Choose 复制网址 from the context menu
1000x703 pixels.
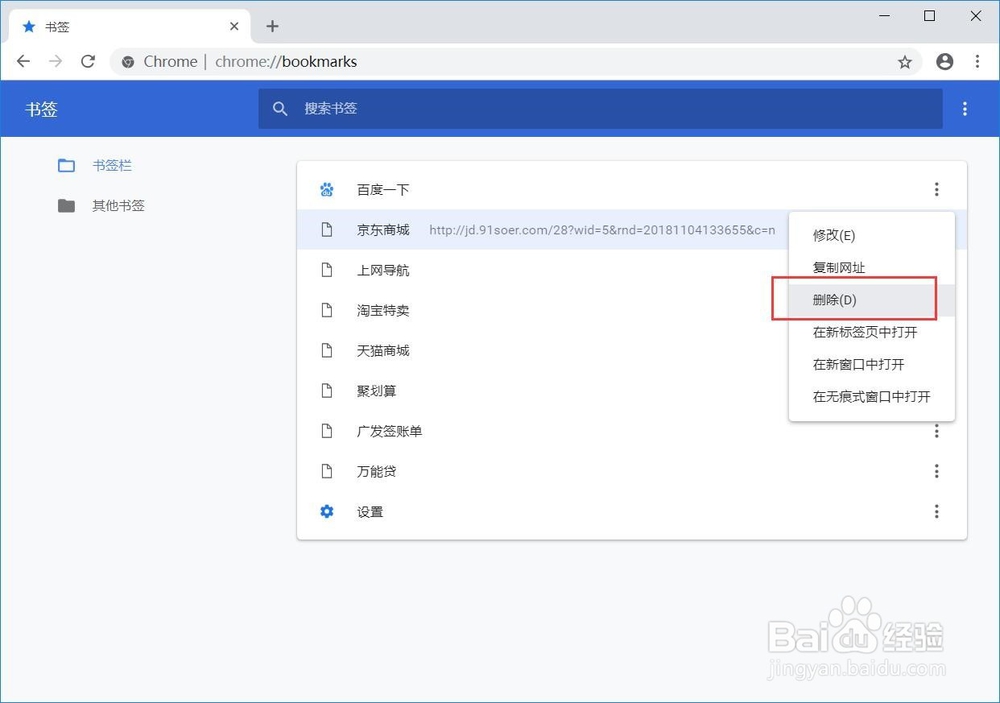pyautogui.click(x=871, y=268)
